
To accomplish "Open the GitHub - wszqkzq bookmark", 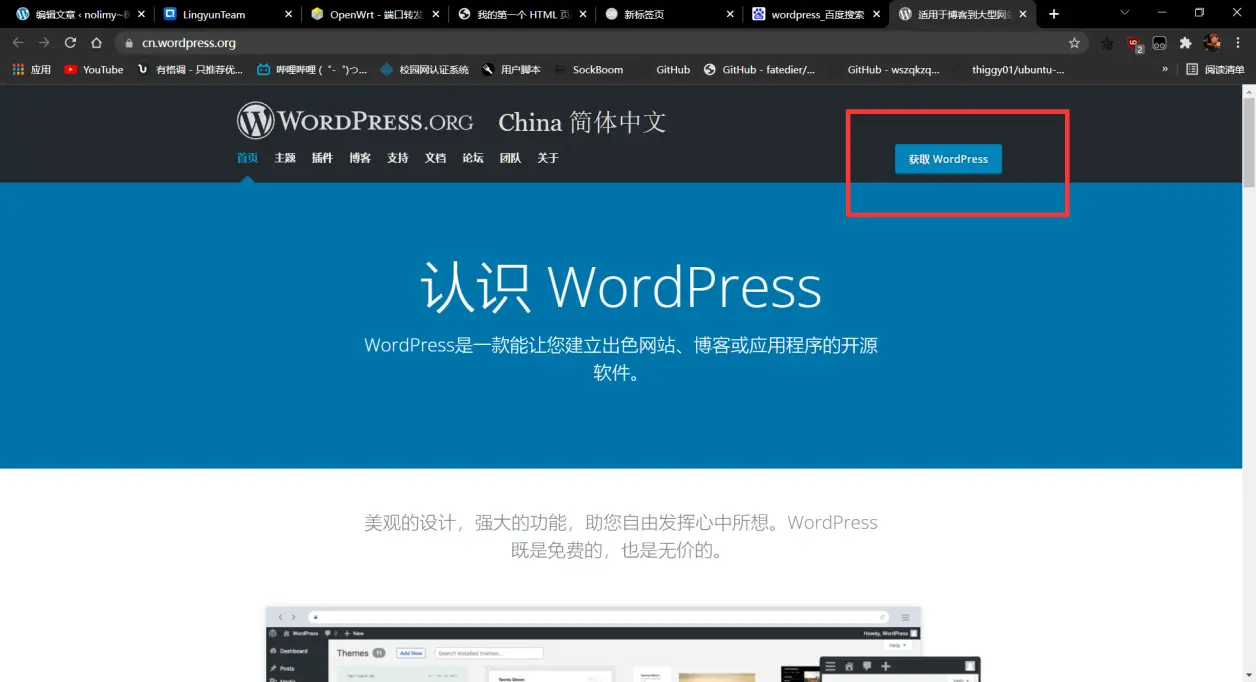I will click(884, 70).
